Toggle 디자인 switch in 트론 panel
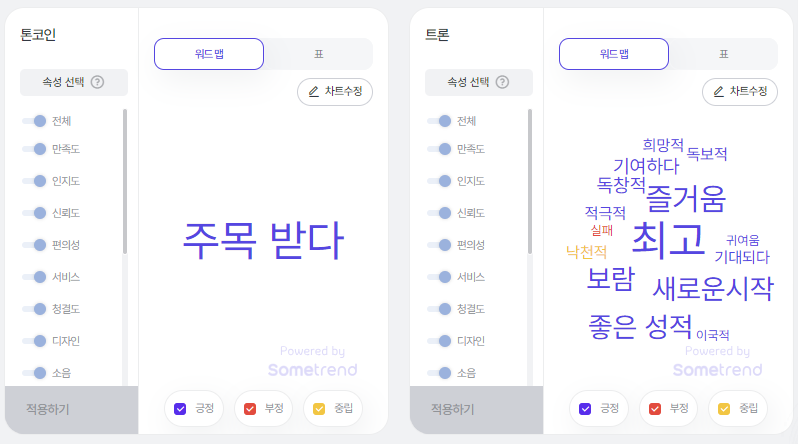 [439, 341]
